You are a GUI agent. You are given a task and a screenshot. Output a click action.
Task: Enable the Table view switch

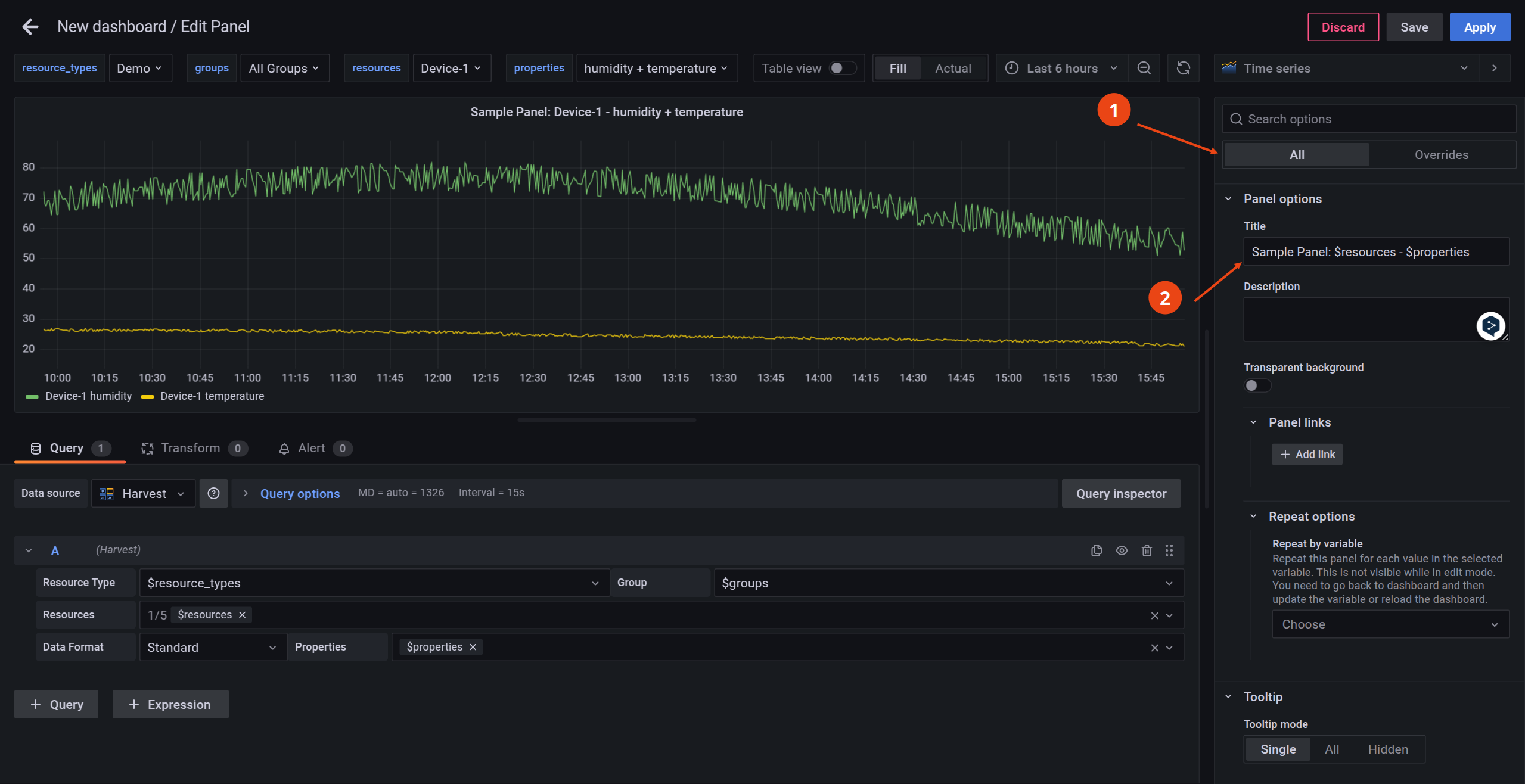(x=841, y=68)
